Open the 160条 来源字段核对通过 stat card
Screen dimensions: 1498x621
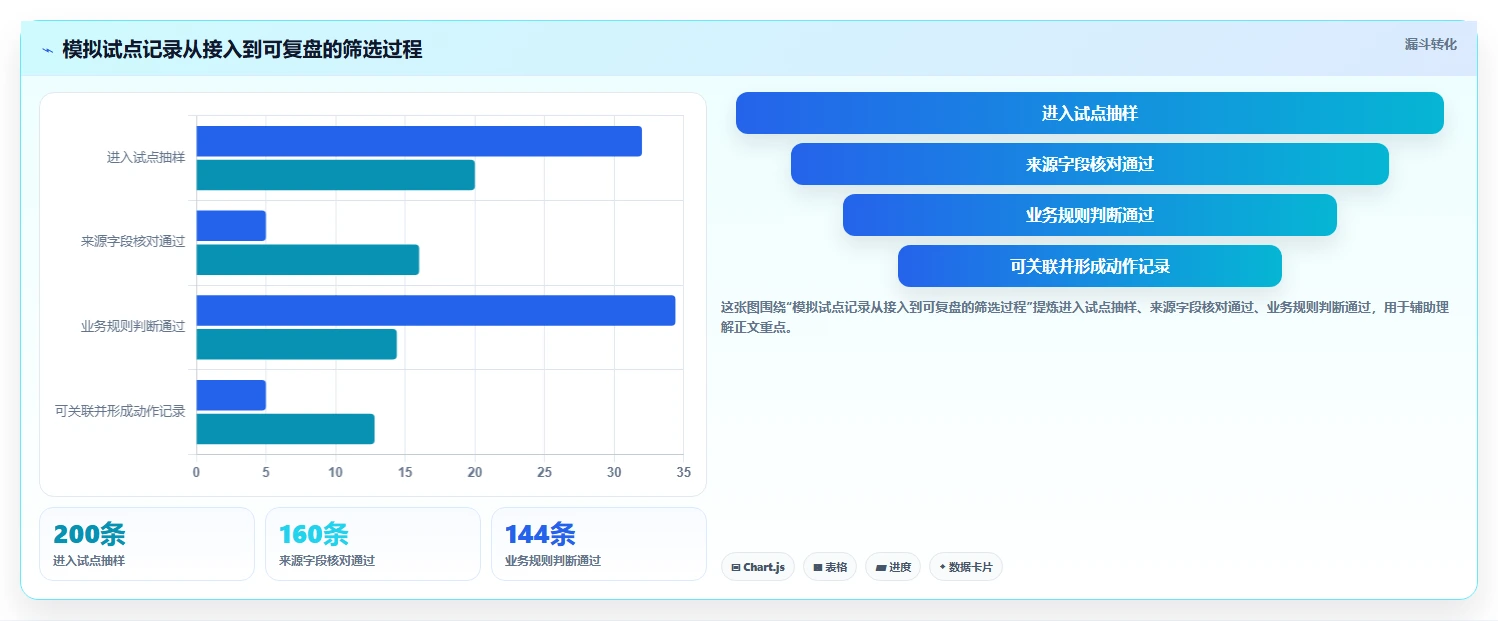pyautogui.click(x=373, y=544)
